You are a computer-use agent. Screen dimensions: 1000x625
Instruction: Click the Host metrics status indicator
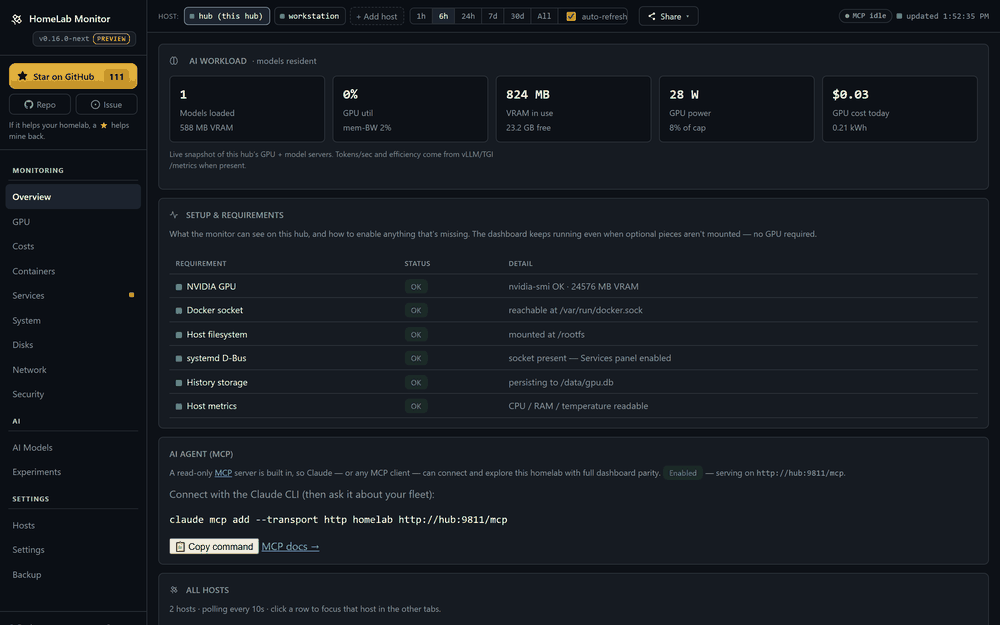179,406
